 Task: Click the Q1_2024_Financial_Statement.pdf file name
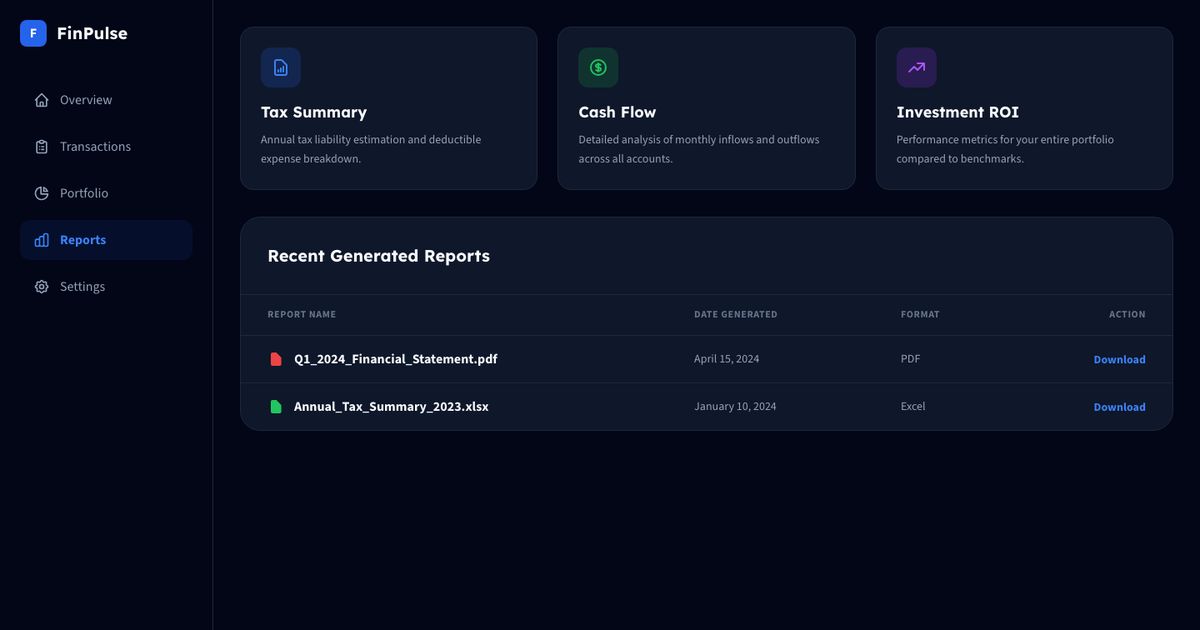click(395, 359)
